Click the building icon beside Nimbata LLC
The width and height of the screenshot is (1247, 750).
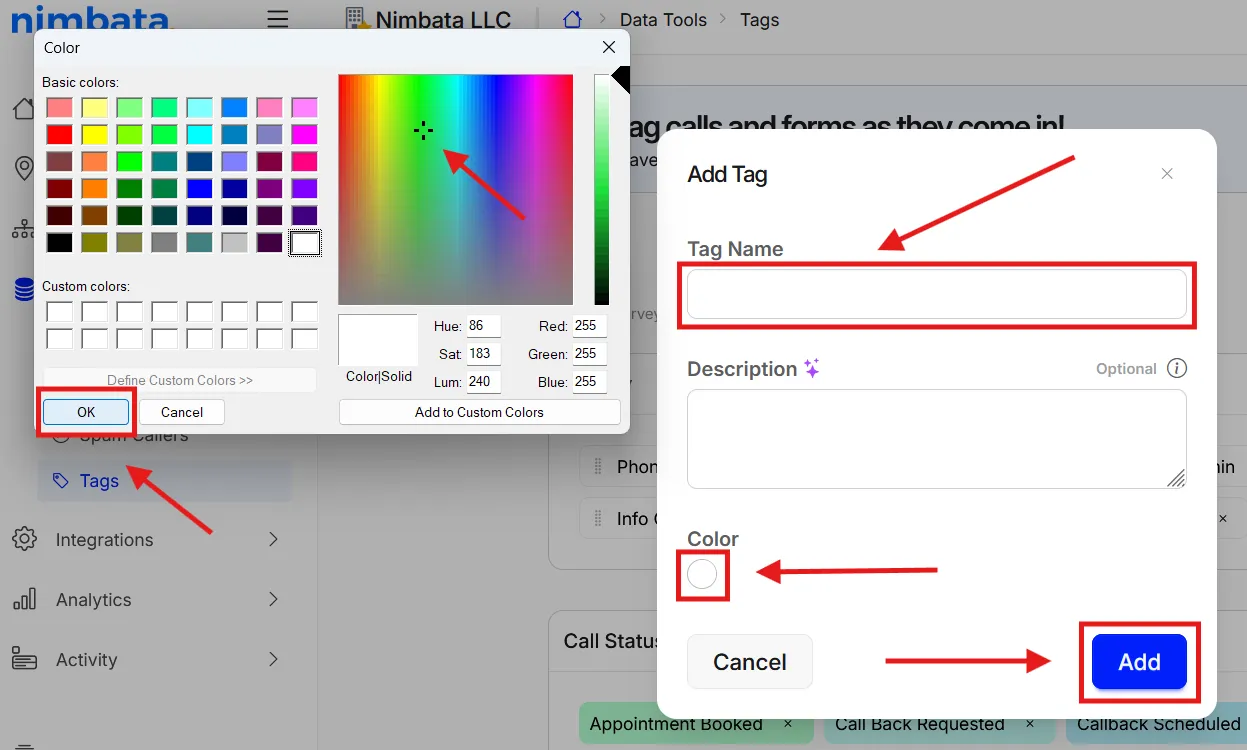pyautogui.click(x=355, y=18)
